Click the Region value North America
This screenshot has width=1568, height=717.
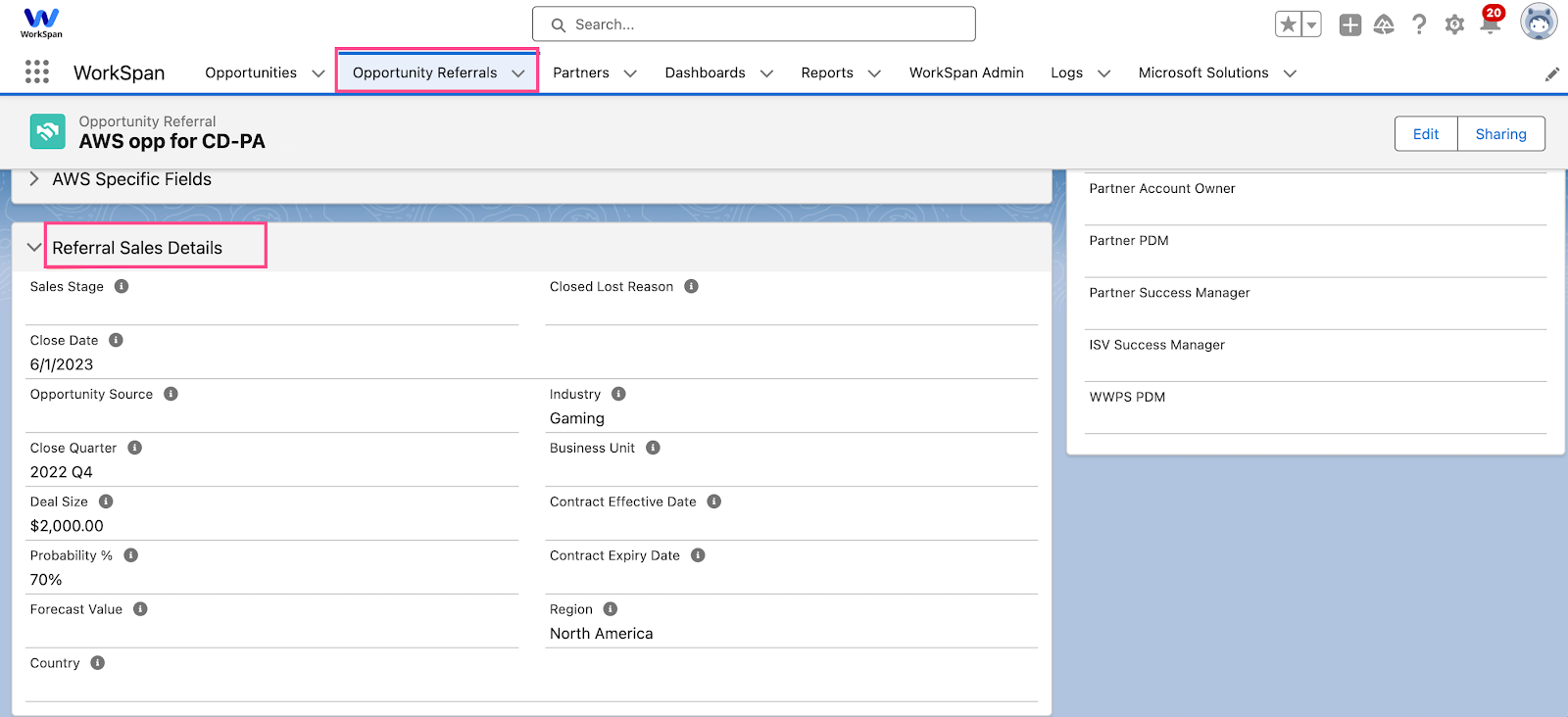(x=602, y=634)
